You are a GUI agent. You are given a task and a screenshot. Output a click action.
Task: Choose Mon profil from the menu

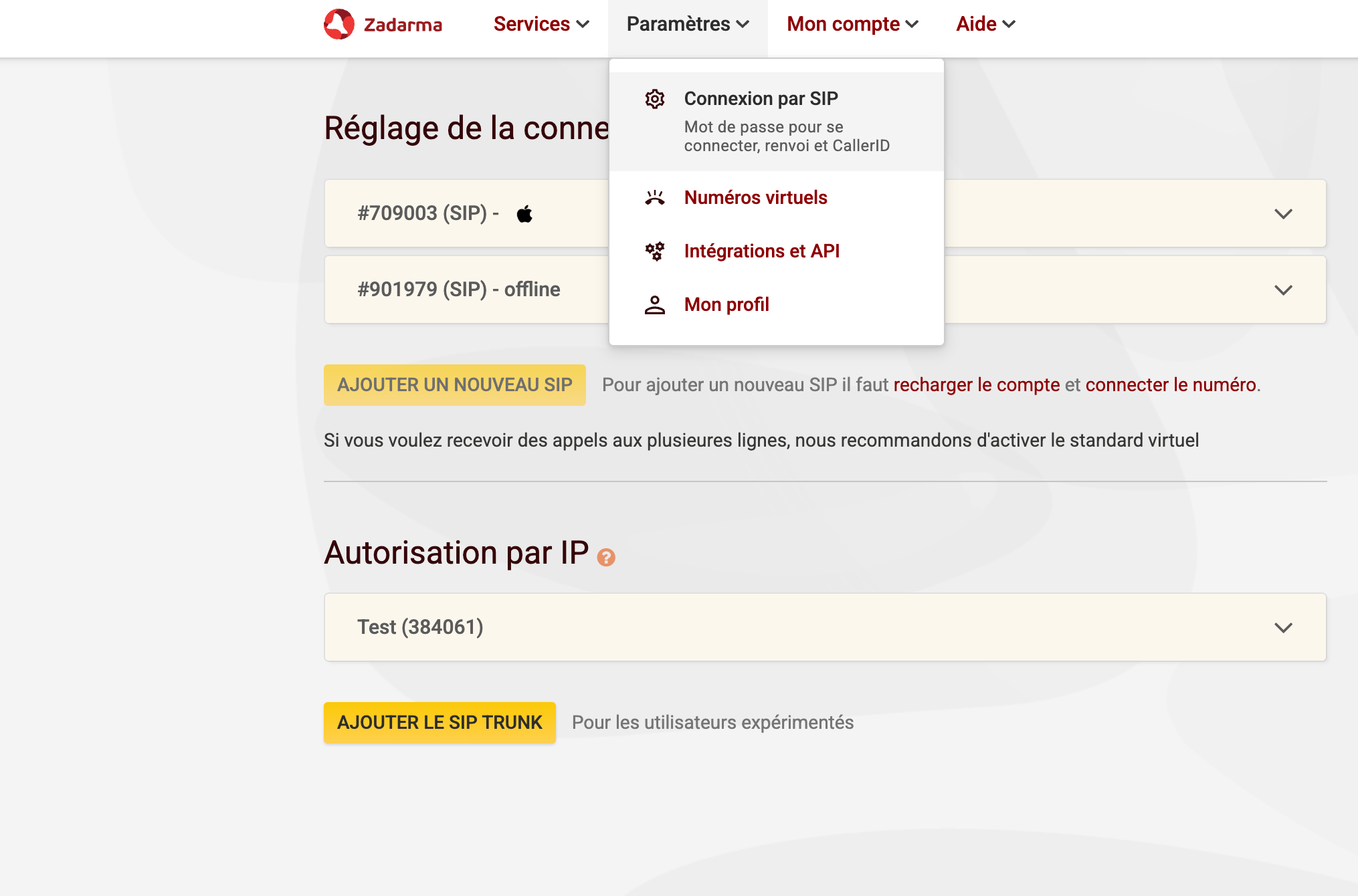726,305
